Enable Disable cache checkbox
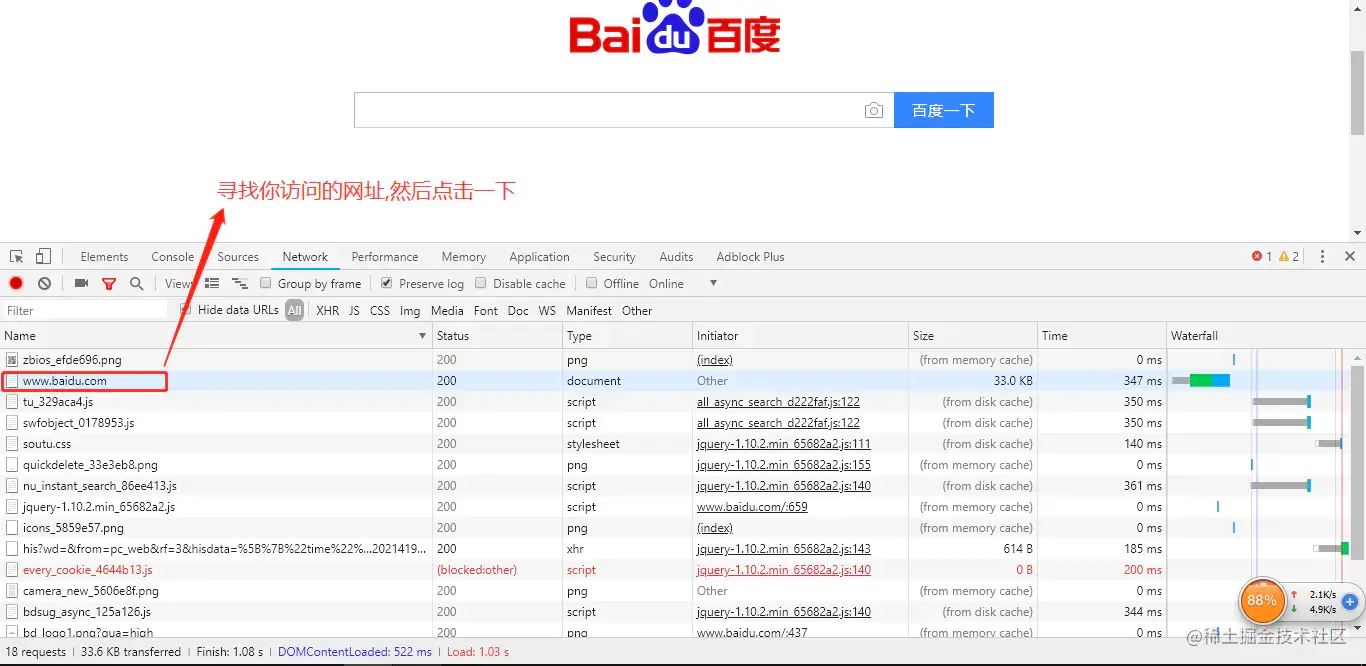The width and height of the screenshot is (1366, 666). coord(481,283)
